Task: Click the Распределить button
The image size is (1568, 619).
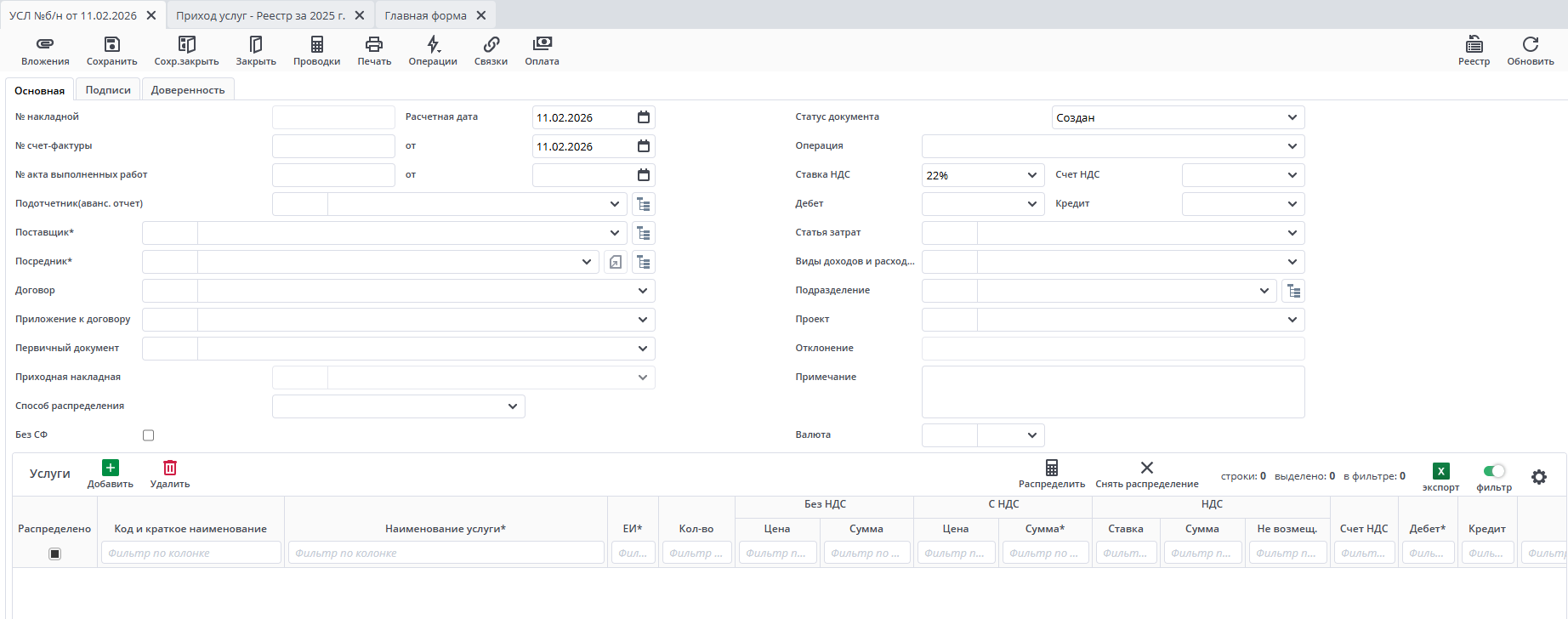Action: coord(1052,474)
